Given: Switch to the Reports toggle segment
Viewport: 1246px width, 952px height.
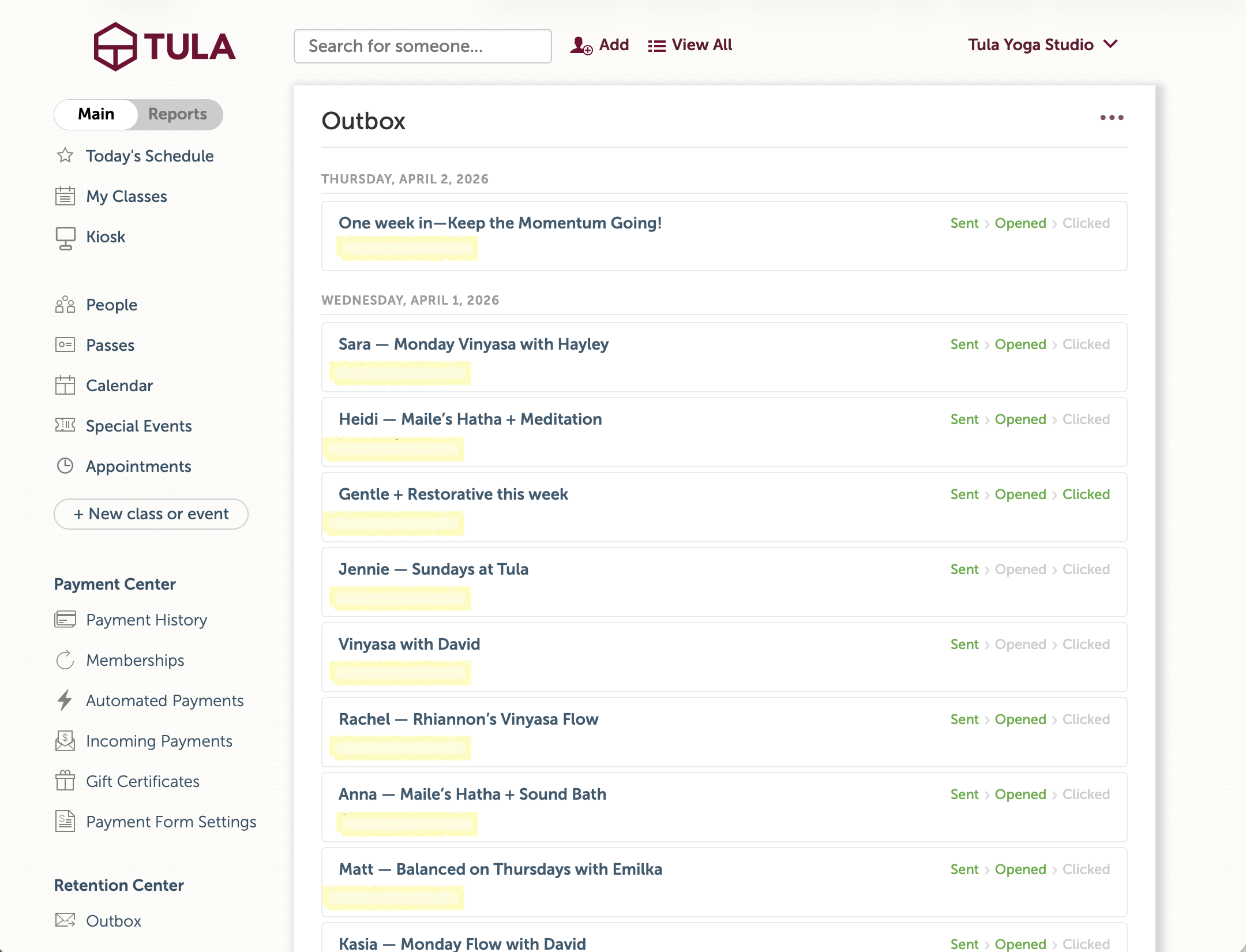Looking at the screenshot, I should click(177, 114).
